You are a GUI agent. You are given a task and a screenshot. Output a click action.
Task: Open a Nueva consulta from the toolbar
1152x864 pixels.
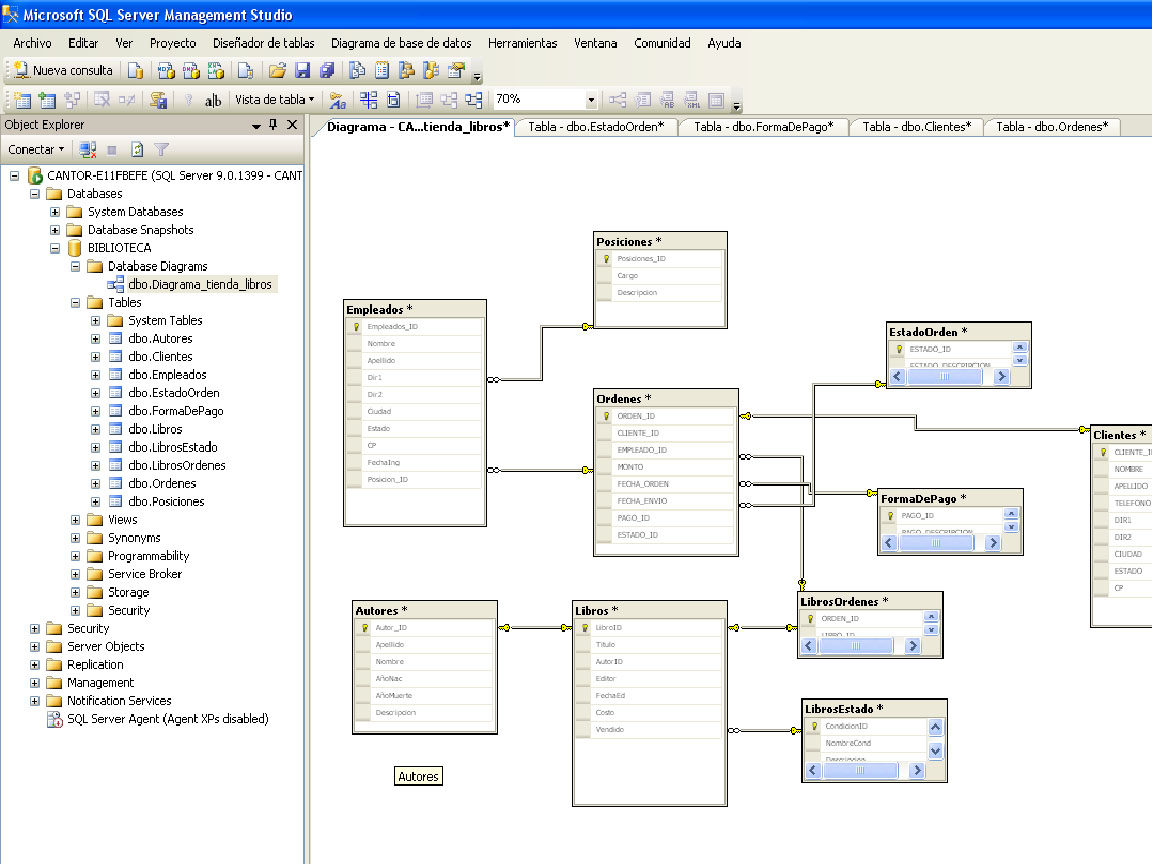click(62, 71)
